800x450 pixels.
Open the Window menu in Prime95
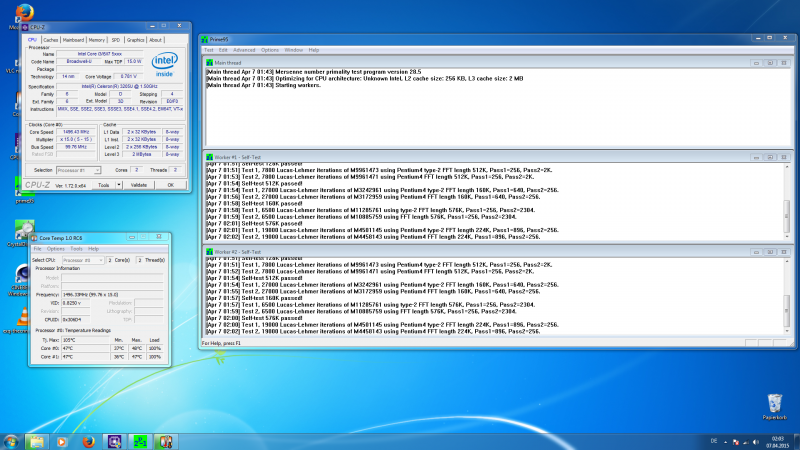pyautogui.click(x=293, y=50)
